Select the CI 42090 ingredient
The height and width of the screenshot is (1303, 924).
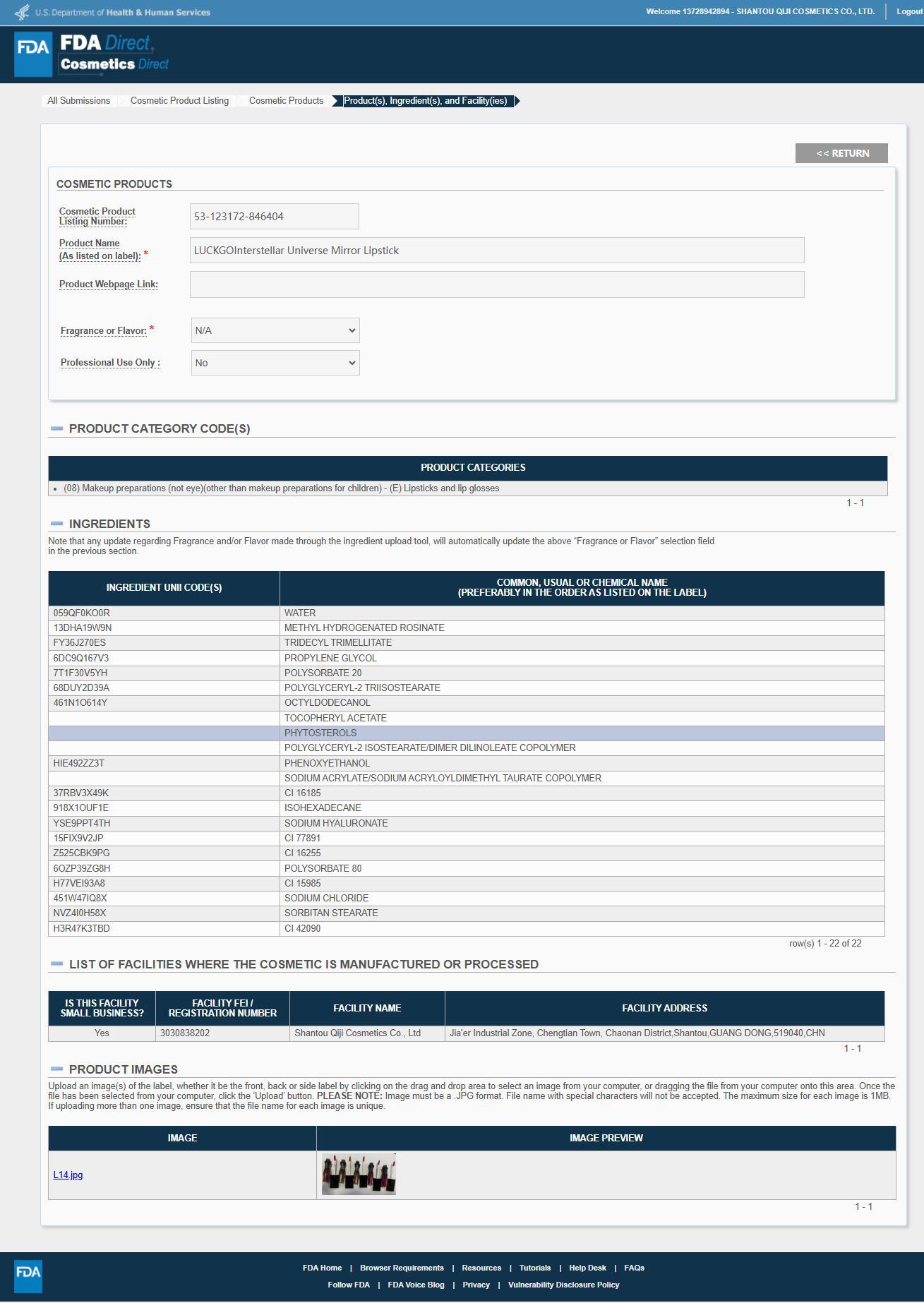pos(466,928)
